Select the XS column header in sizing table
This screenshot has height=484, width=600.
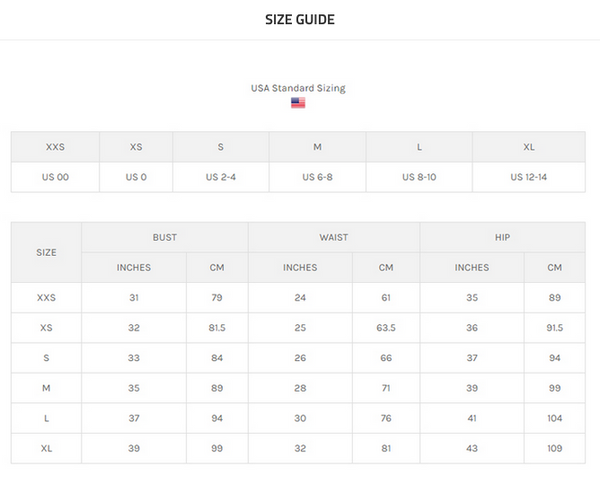pos(136,147)
